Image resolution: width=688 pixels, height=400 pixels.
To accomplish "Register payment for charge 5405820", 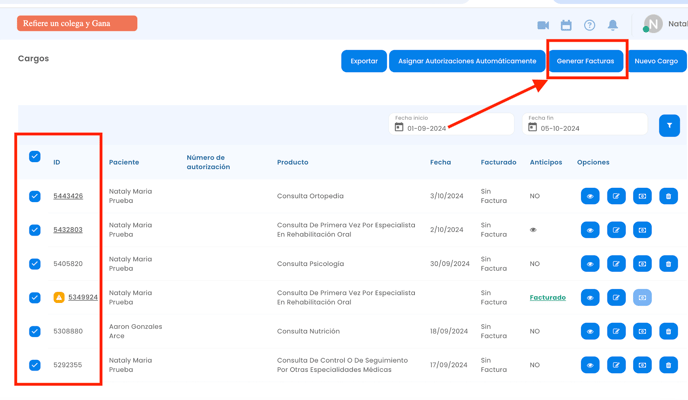I will point(642,264).
